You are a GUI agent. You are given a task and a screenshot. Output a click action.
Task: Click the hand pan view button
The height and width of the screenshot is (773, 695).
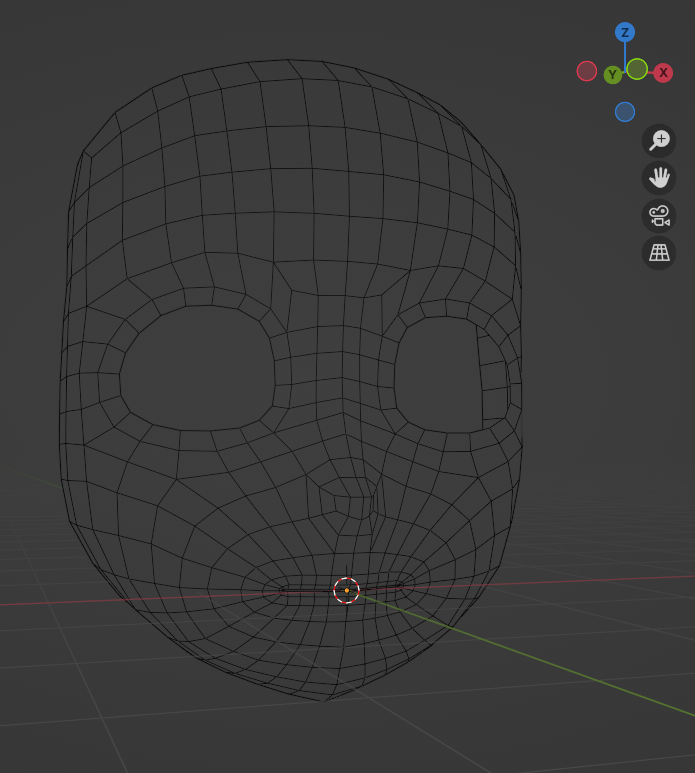pyautogui.click(x=659, y=178)
